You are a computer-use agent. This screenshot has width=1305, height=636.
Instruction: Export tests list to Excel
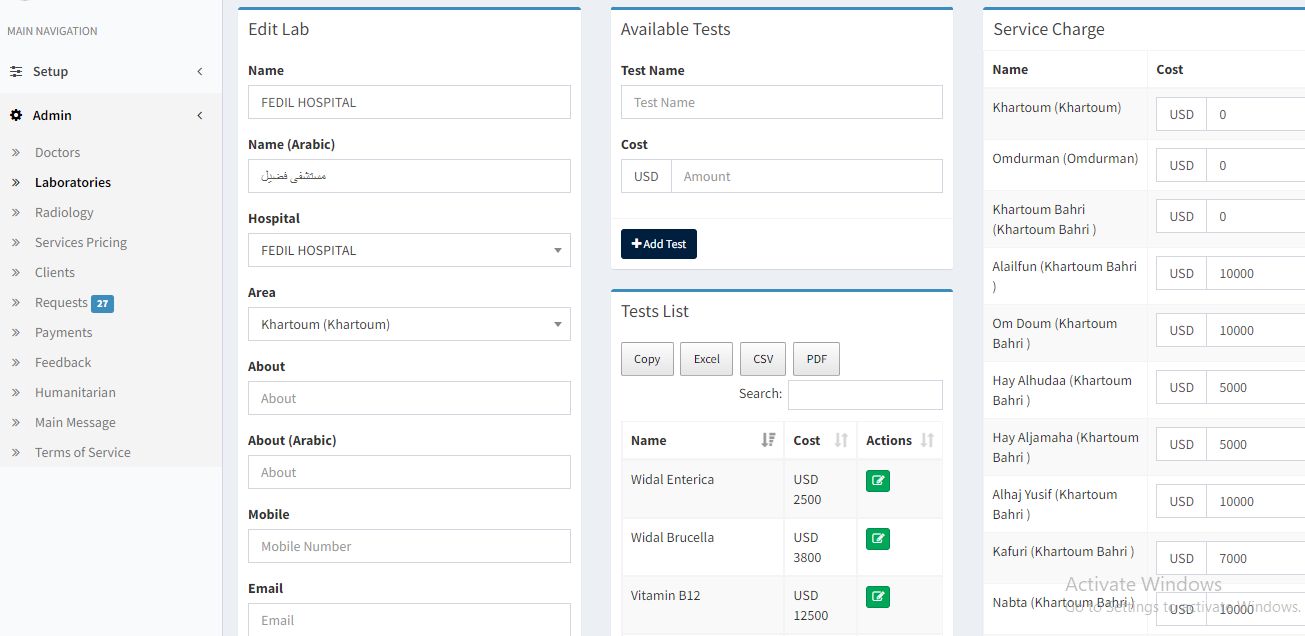[706, 359]
